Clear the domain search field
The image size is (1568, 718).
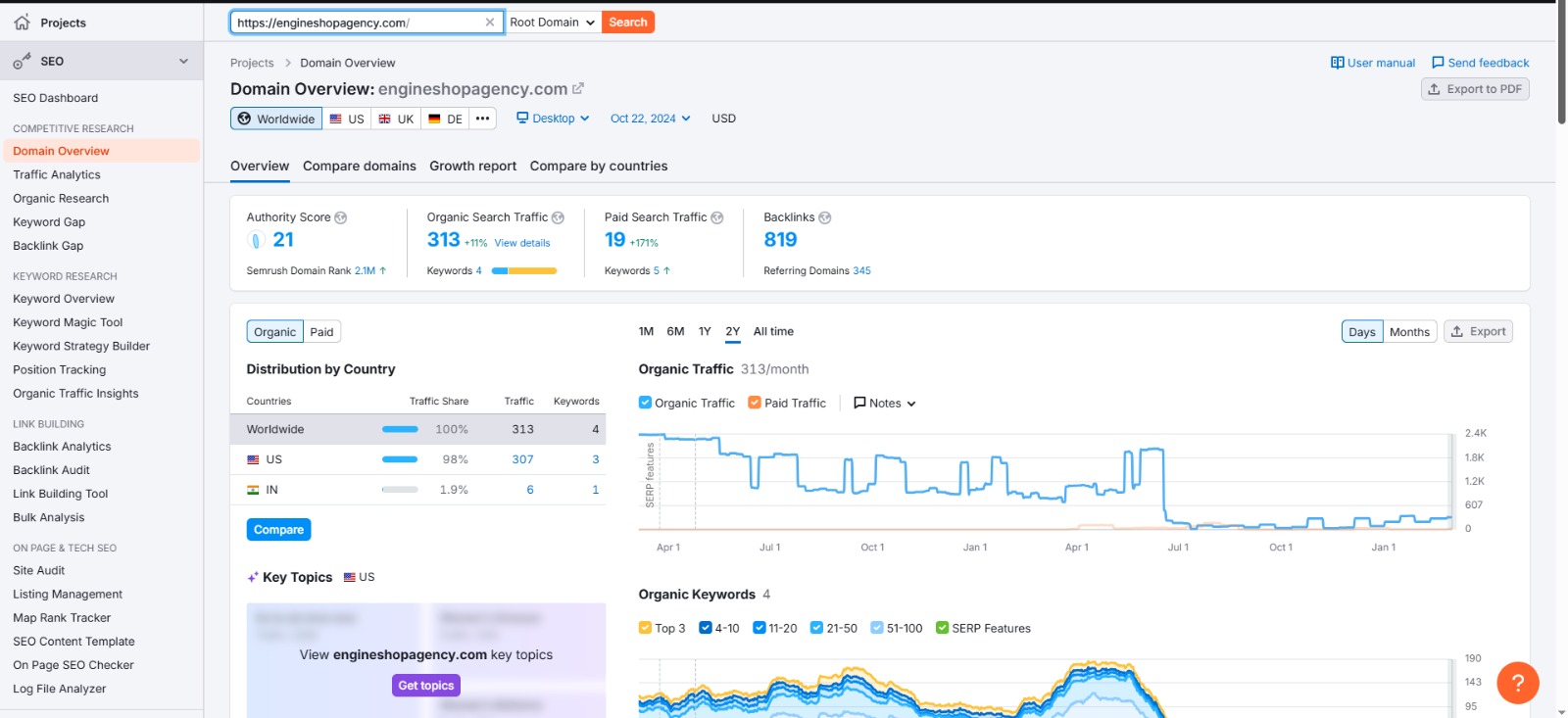pyautogui.click(x=490, y=23)
